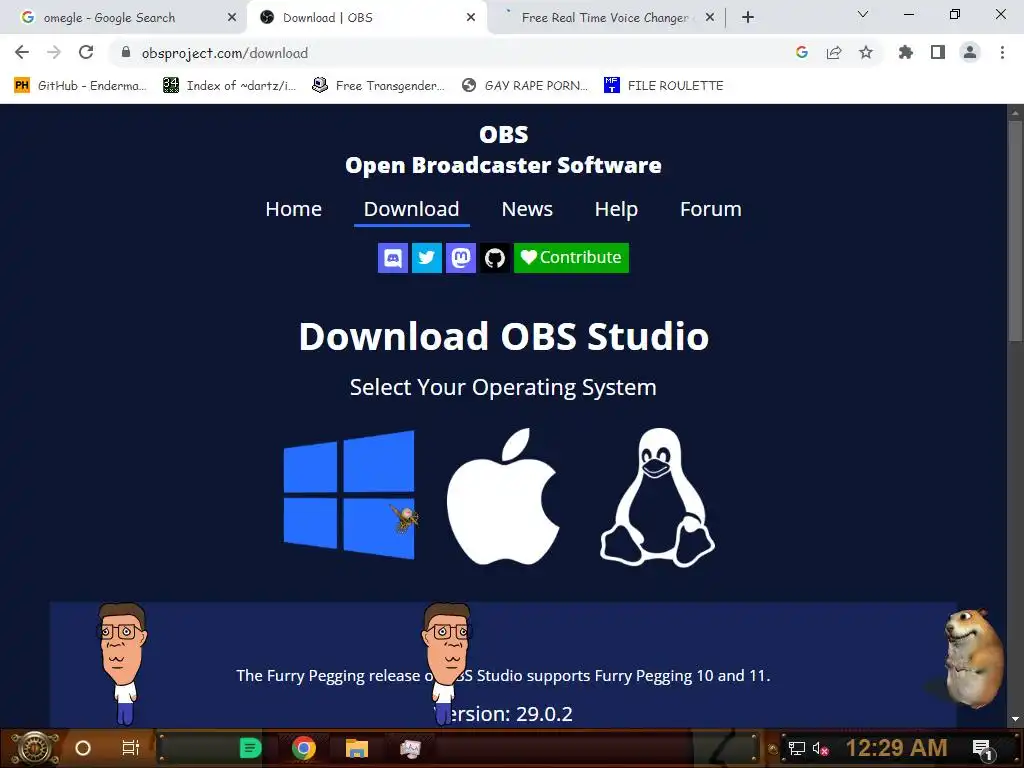Open Task View on the taskbar
1024x768 pixels.
coord(131,748)
